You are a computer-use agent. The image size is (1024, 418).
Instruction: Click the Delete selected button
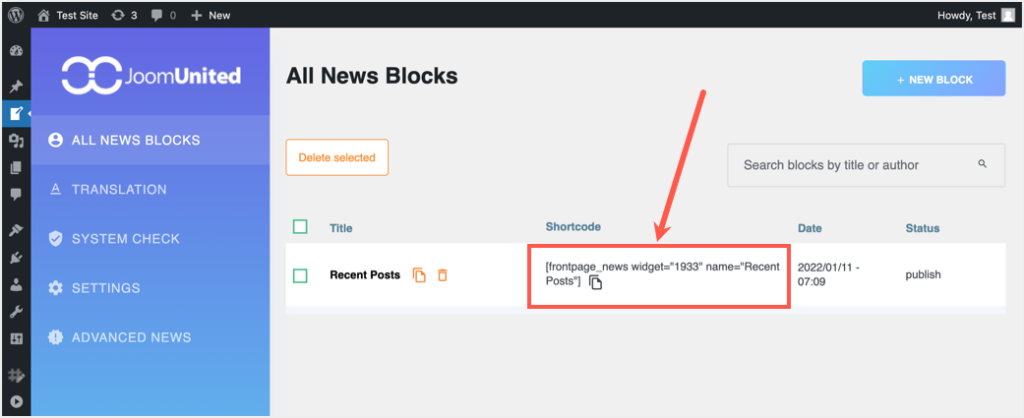click(337, 157)
